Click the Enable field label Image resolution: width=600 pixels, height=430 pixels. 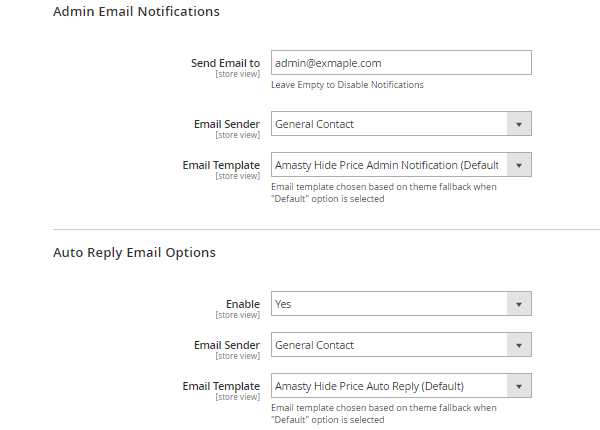[x=243, y=304]
